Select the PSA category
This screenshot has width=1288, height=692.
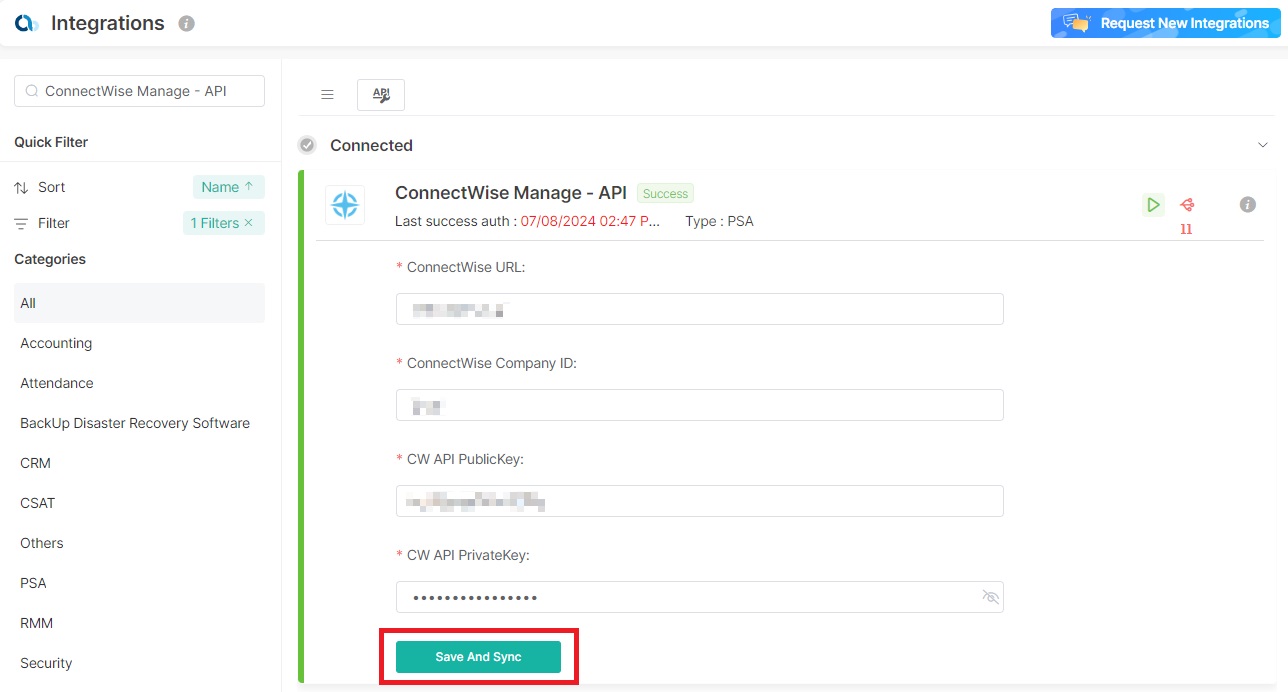(34, 583)
